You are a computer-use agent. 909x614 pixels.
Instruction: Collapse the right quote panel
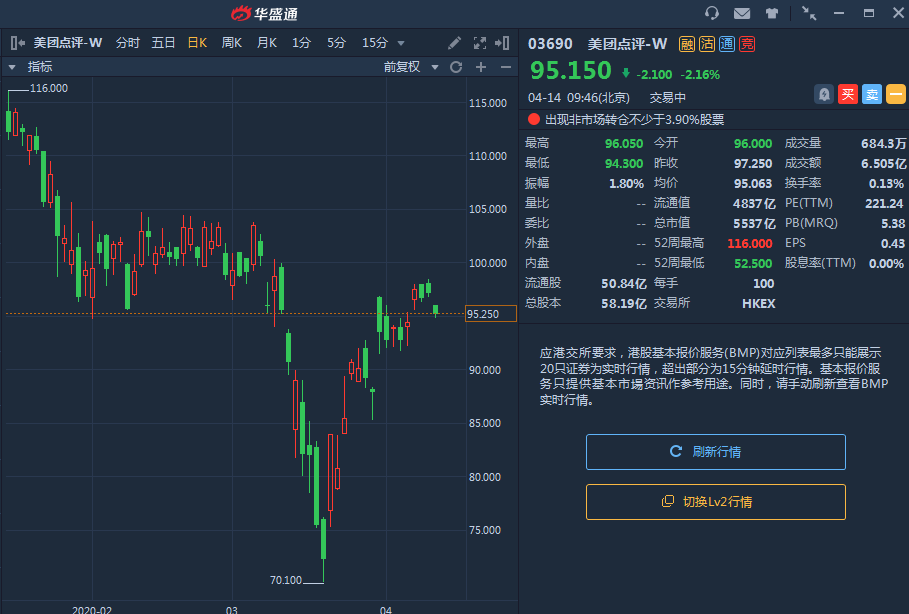pyautogui.click(x=505, y=43)
